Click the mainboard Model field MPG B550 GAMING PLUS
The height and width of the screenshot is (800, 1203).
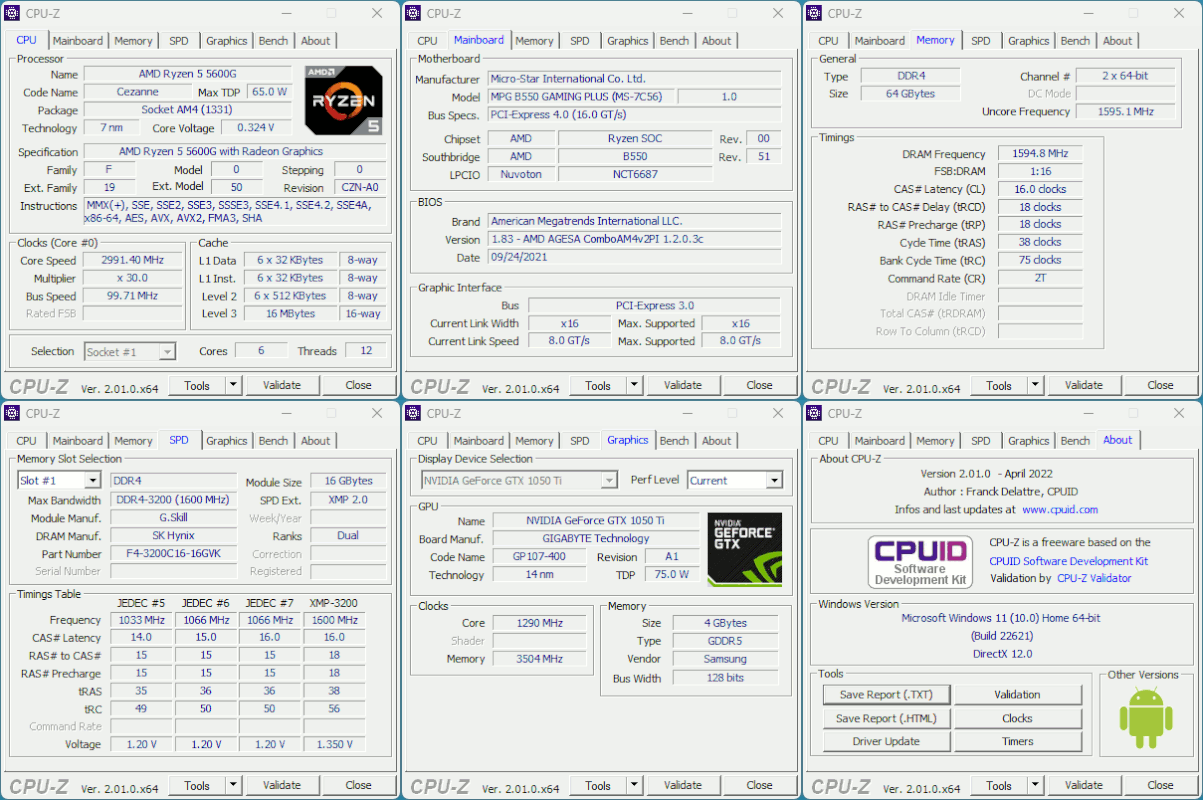pyautogui.click(x=582, y=97)
